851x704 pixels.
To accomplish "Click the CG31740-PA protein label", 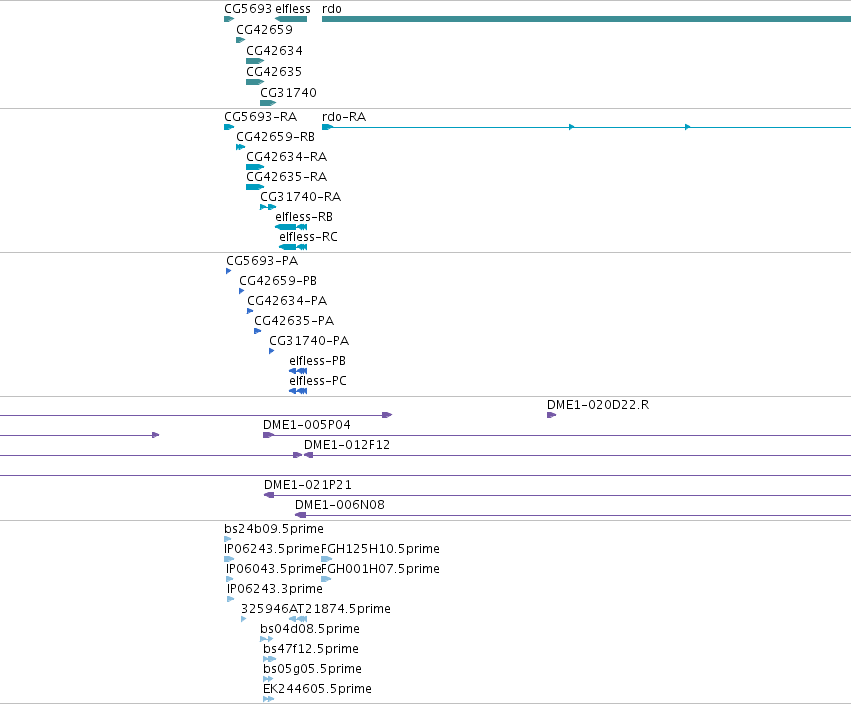I will 309,341.
